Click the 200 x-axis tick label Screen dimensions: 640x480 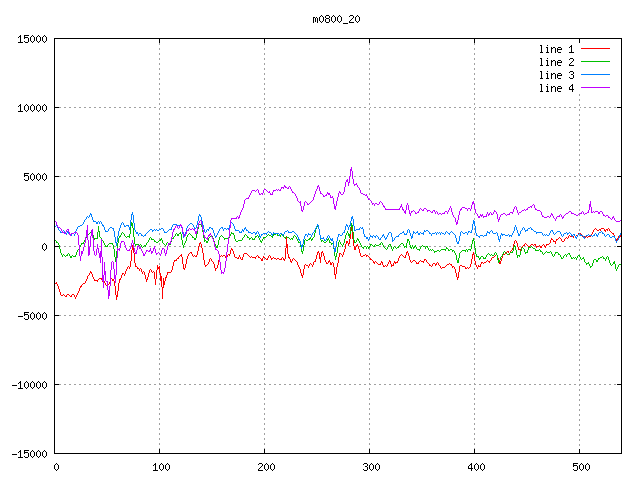[265, 466]
